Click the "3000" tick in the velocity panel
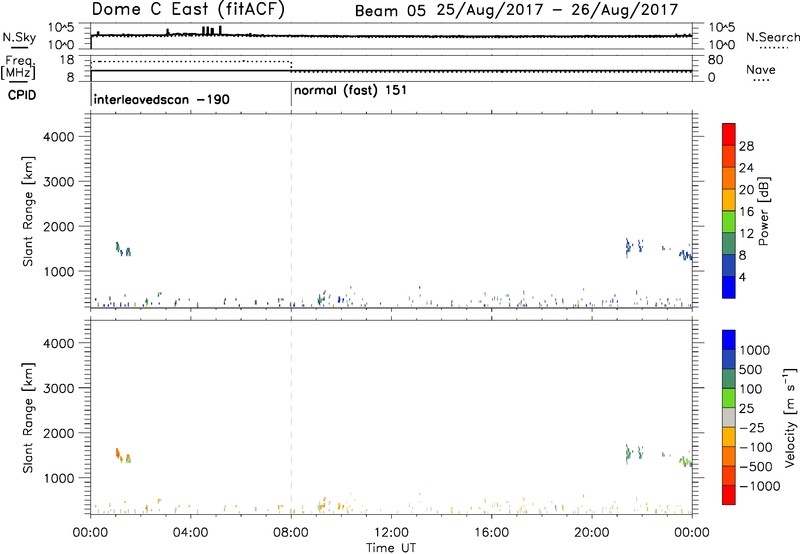800x554 pixels. (x=58, y=388)
